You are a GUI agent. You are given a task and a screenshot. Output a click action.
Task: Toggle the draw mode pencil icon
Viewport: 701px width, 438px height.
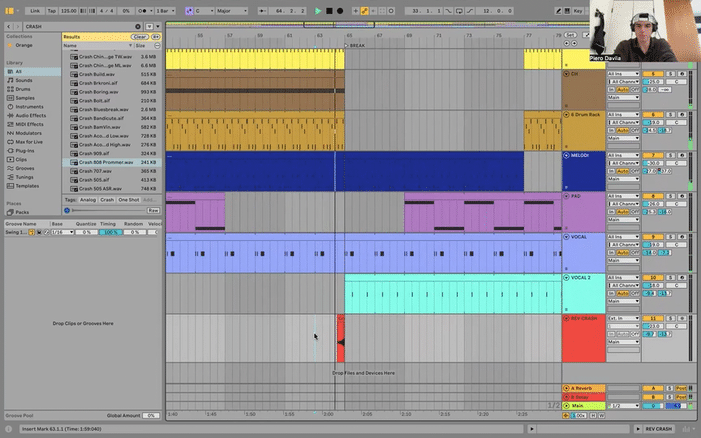[x=558, y=11]
